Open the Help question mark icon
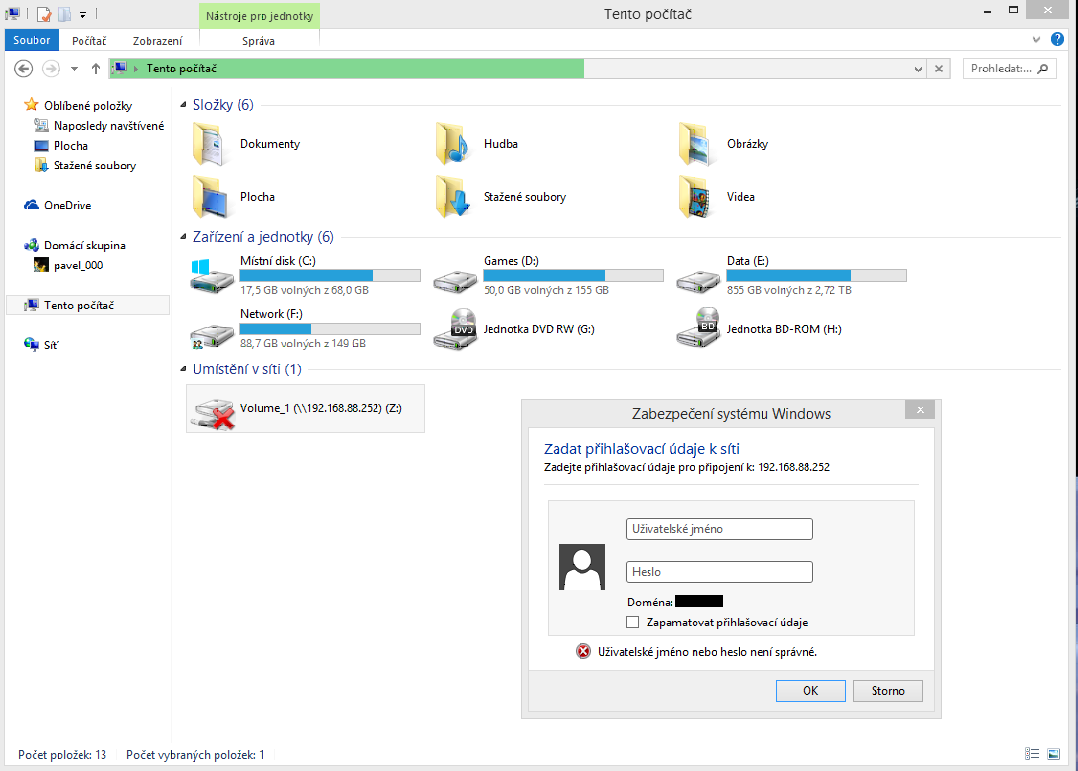Screen dimensions: 1078x771 (x=1057, y=39)
